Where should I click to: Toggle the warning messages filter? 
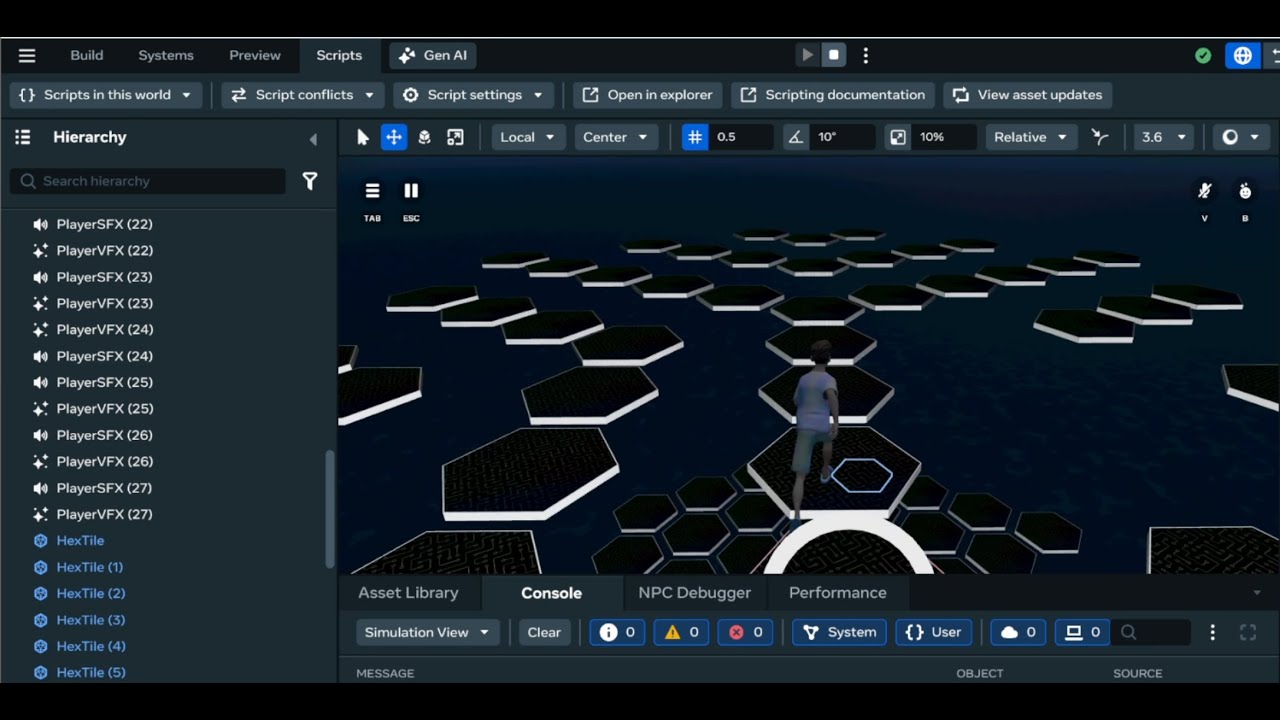(681, 632)
